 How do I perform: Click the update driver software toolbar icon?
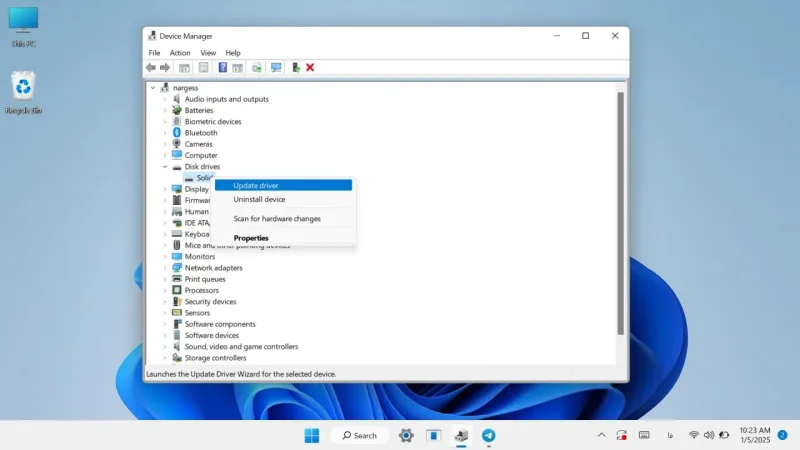coord(256,67)
